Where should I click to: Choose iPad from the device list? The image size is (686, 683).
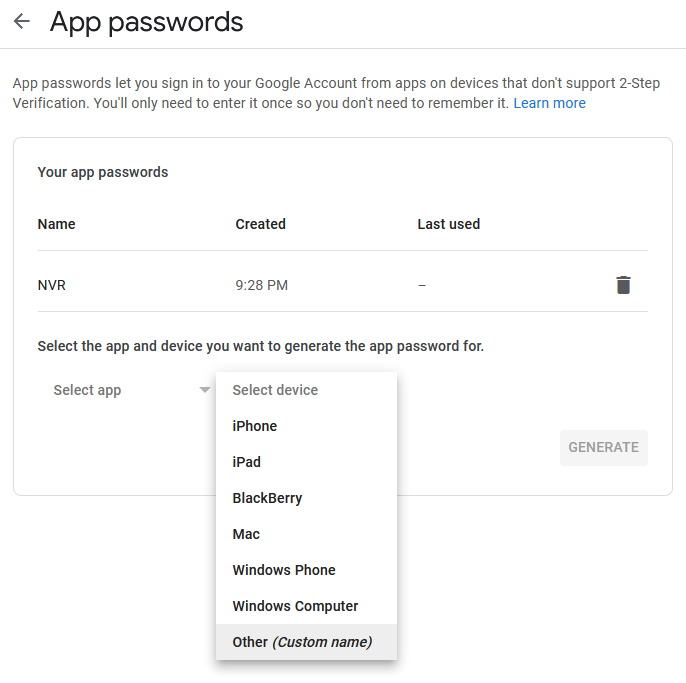click(306, 462)
